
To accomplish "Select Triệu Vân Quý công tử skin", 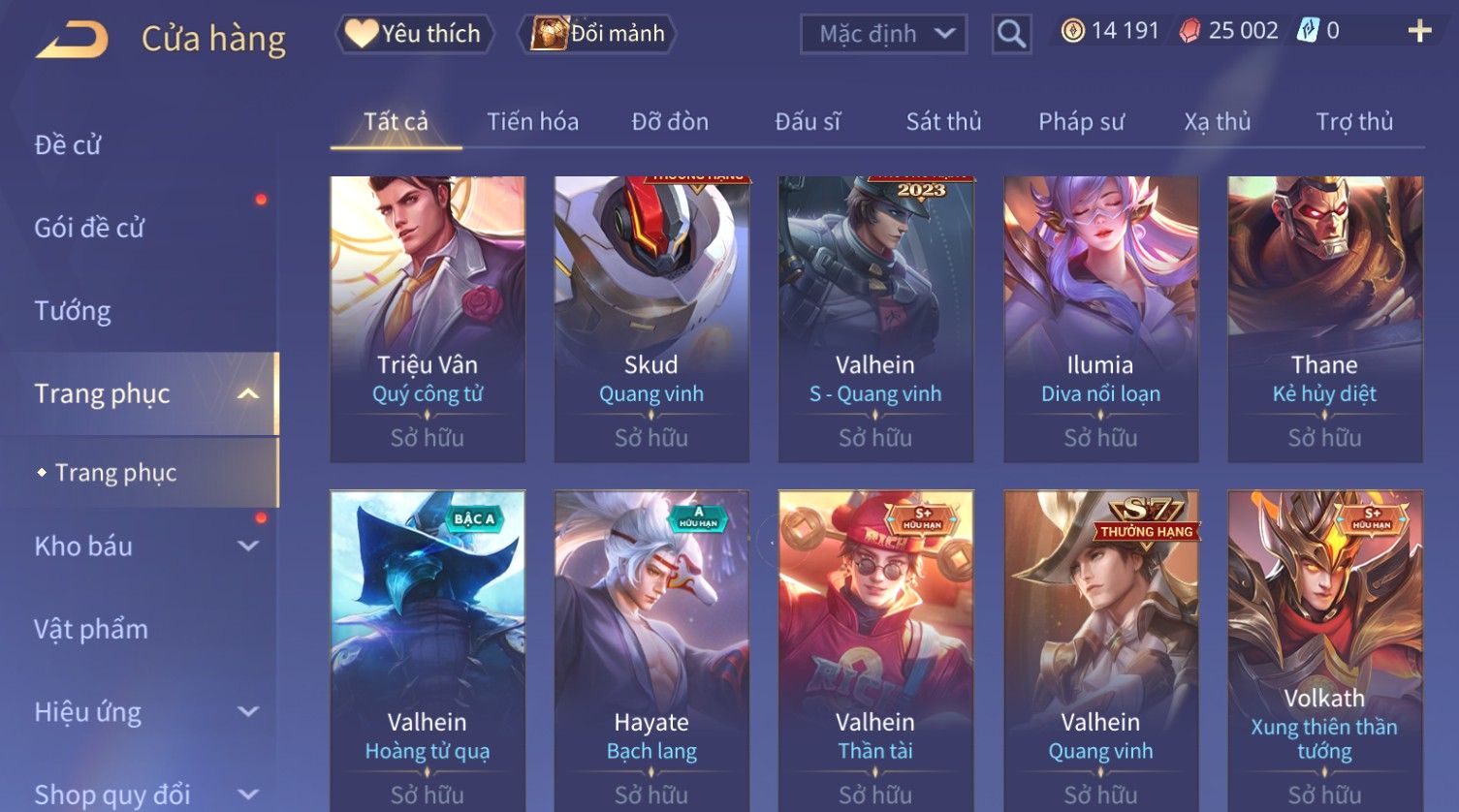I will pyautogui.click(x=428, y=319).
